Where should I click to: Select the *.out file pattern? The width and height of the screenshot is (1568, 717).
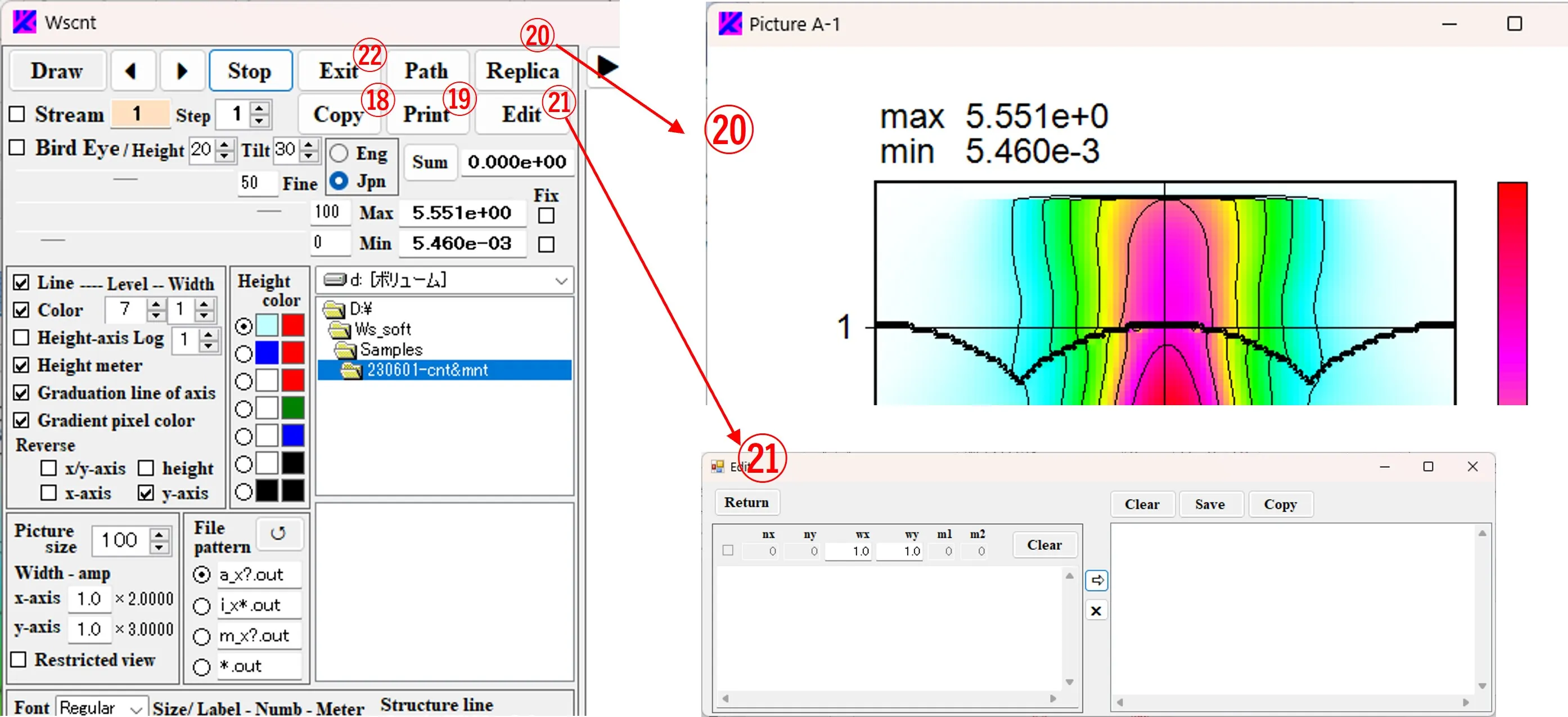[x=201, y=667]
